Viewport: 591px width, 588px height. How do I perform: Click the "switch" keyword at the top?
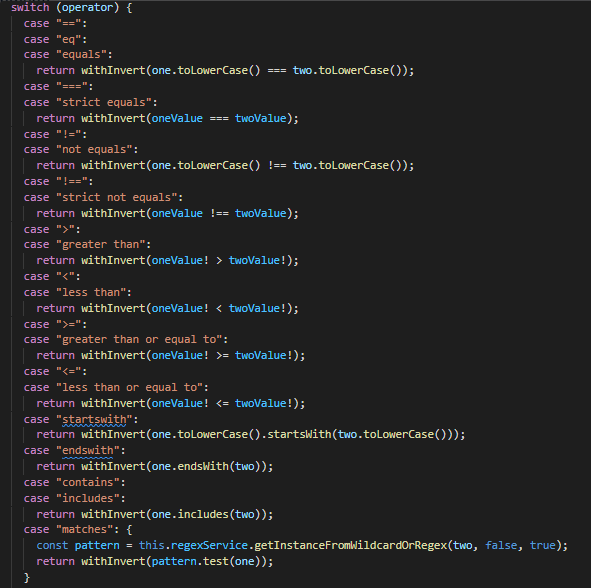[30, 7]
